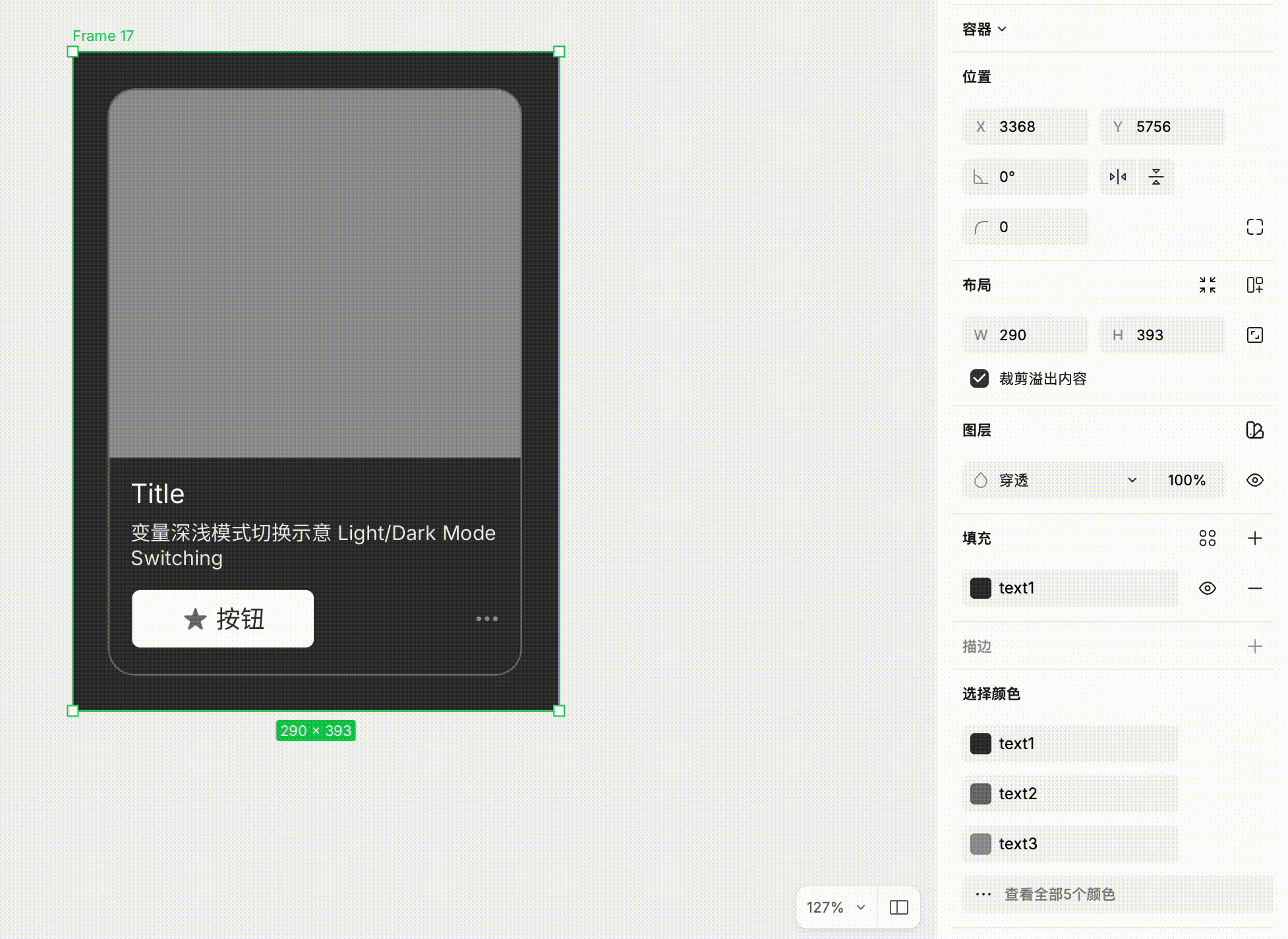Click the rotation angle field 0°
1288x939 pixels.
(x=1025, y=177)
